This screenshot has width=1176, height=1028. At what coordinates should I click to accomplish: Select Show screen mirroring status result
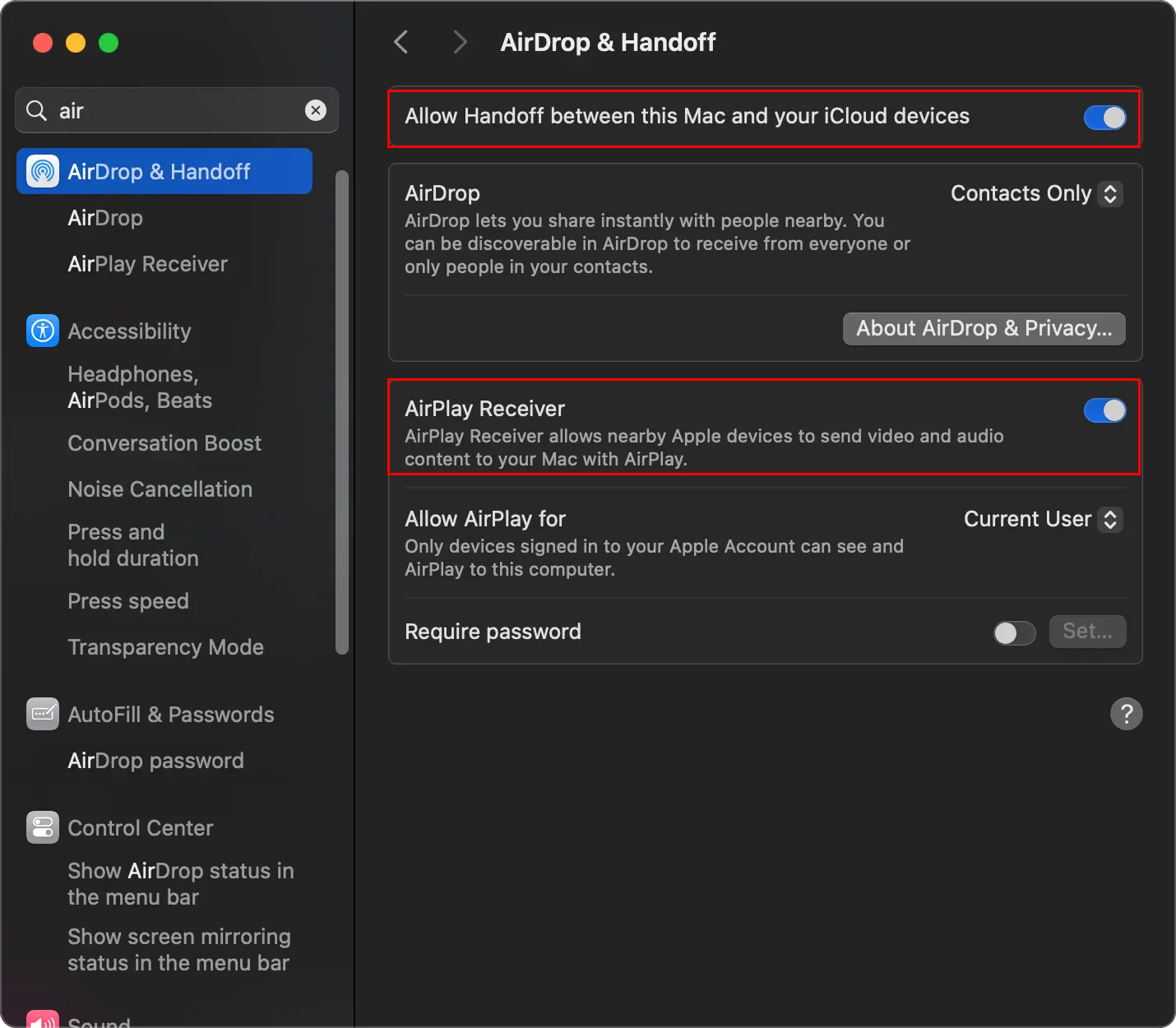179,950
